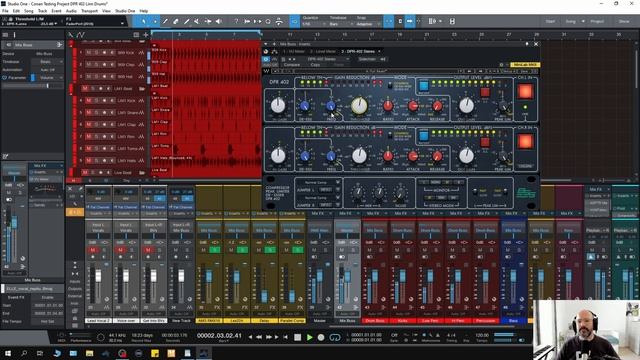The width and height of the screenshot is (640, 360).
Task: Select the Eraser tool
Action: [x=176, y=21]
